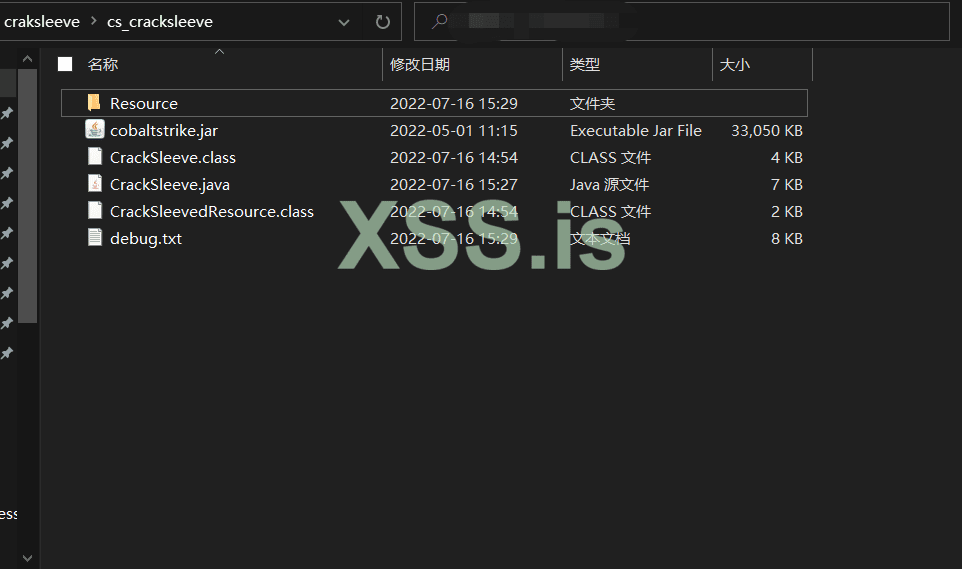Click the CrackSleeve.java file icon
This screenshot has width=962, height=569.
pos(94,184)
